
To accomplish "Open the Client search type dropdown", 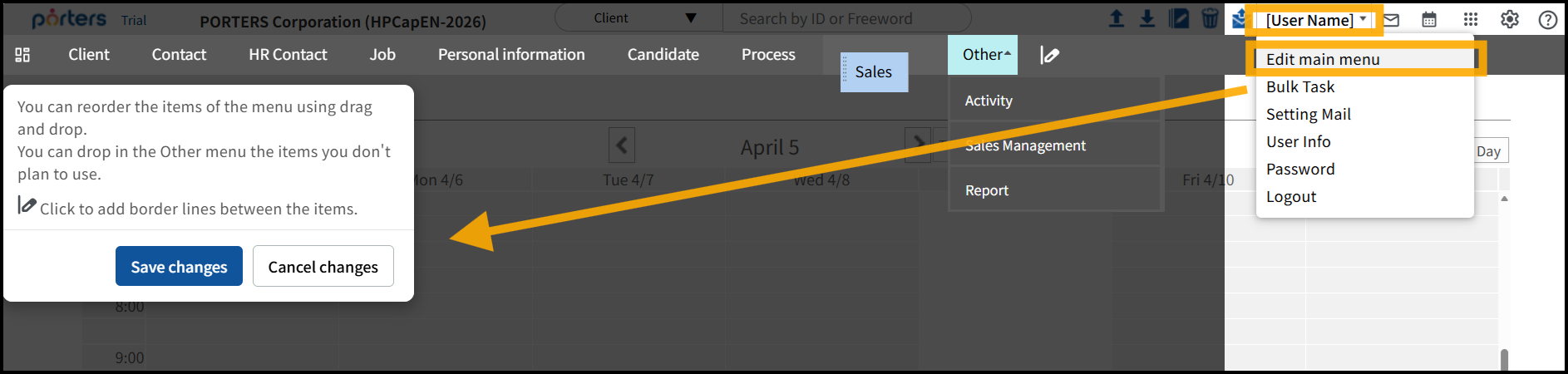I will (x=639, y=18).
